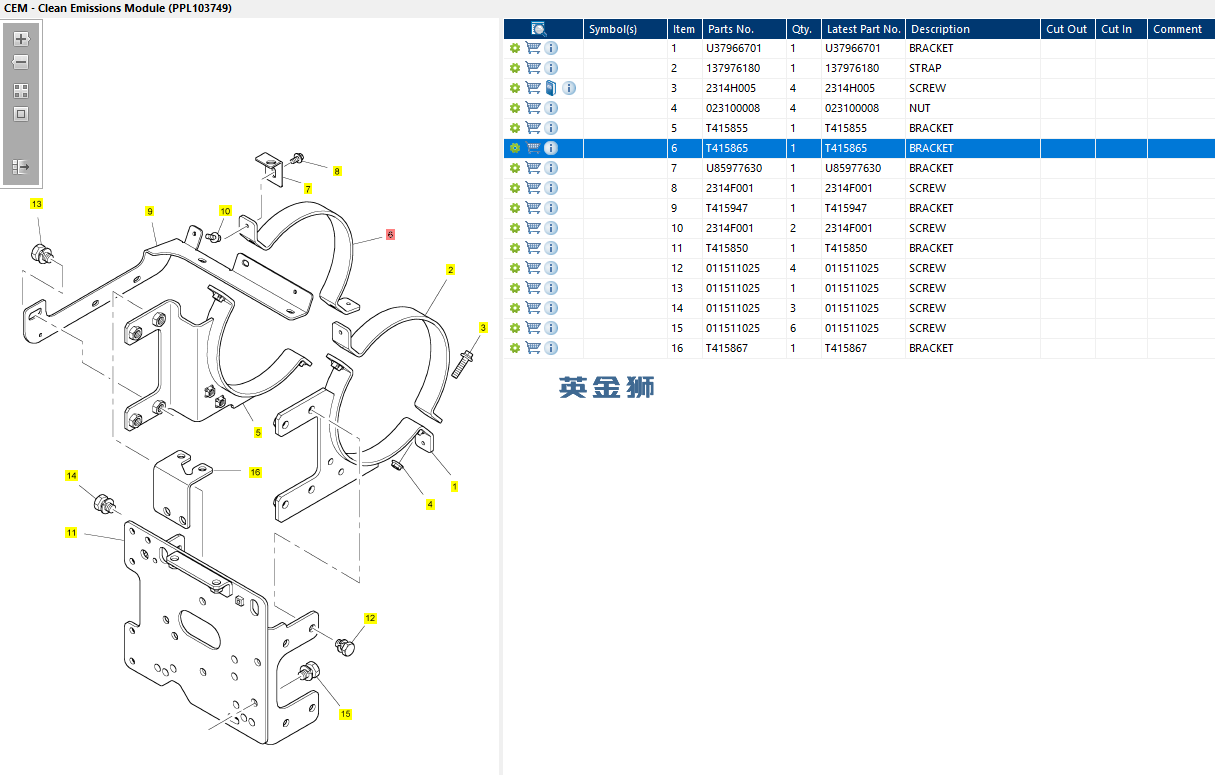Screen dimensions: 1215x775
Task: Open info for item 3 screw 2314H005
Action: (569, 88)
